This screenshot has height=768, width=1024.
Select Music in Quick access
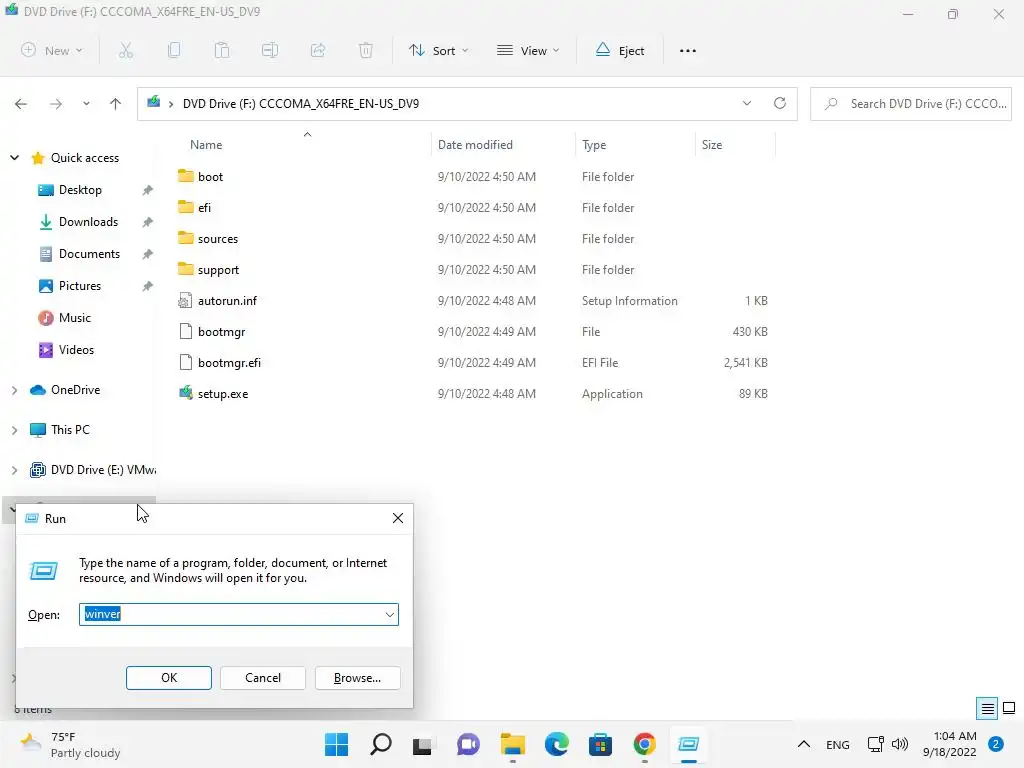point(74,317)
